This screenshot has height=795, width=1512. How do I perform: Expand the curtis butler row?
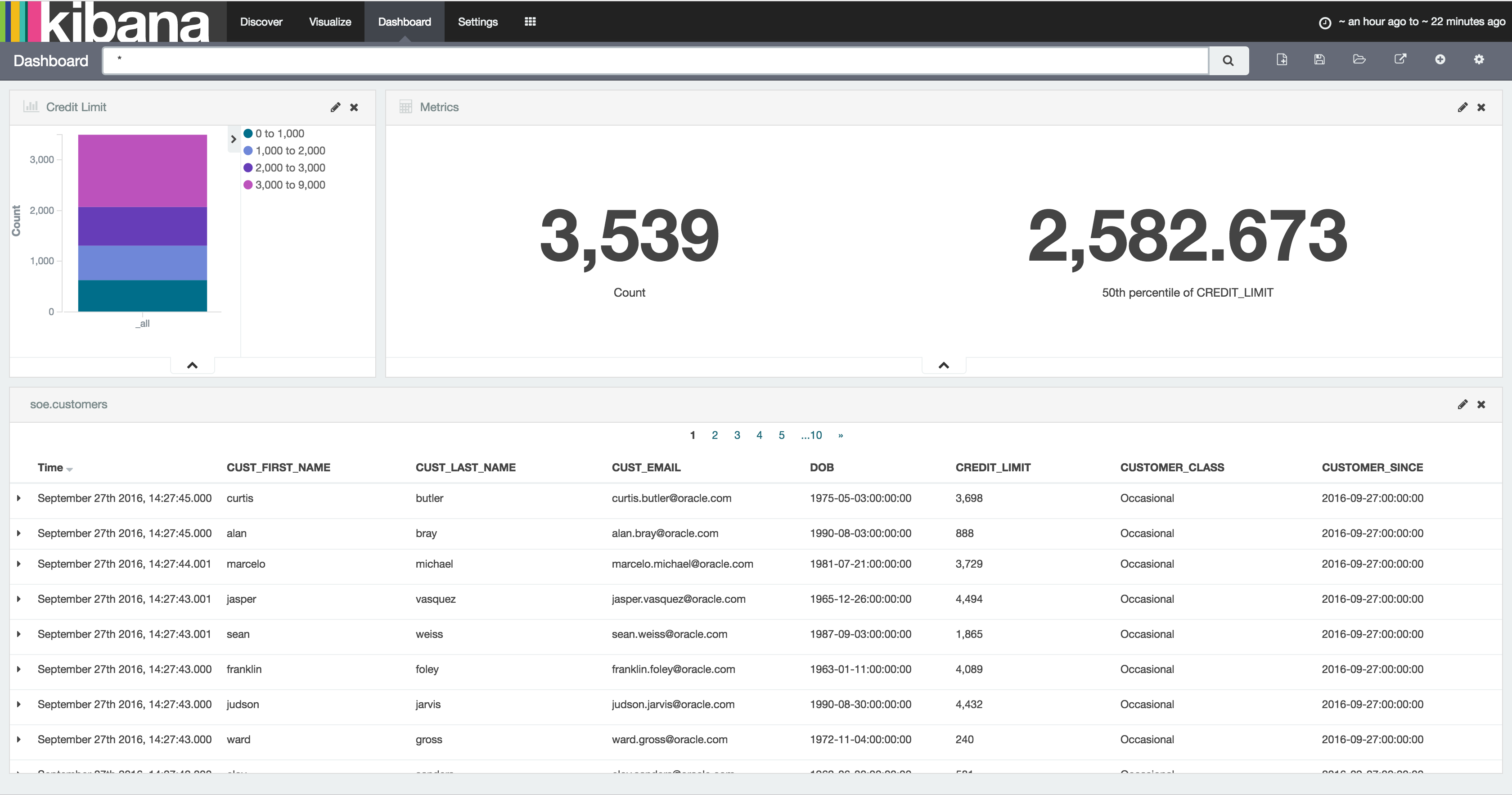(x=19, y=498)
